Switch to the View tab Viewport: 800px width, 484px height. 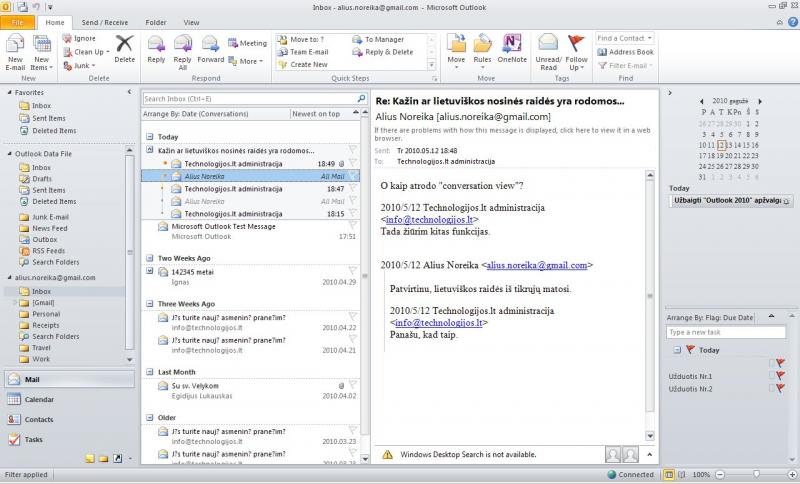pyautogui.click(x=191, y=22)
